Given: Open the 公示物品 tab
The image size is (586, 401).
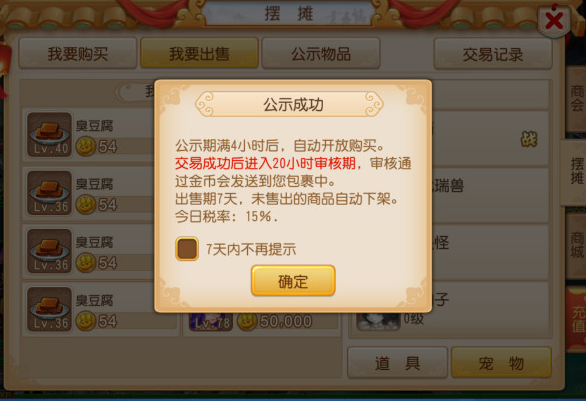Looking at the screenshot, I should (x=321, y=53).
